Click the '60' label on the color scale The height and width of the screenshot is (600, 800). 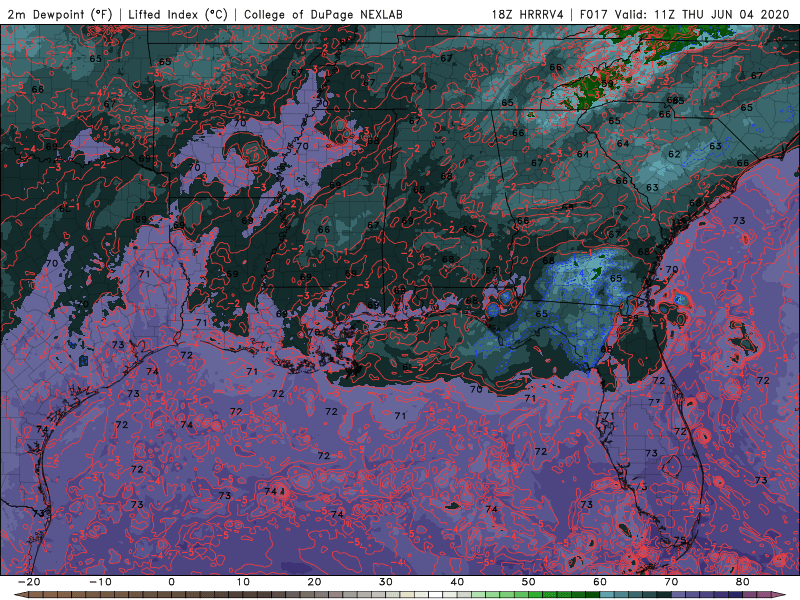[600, 582]
